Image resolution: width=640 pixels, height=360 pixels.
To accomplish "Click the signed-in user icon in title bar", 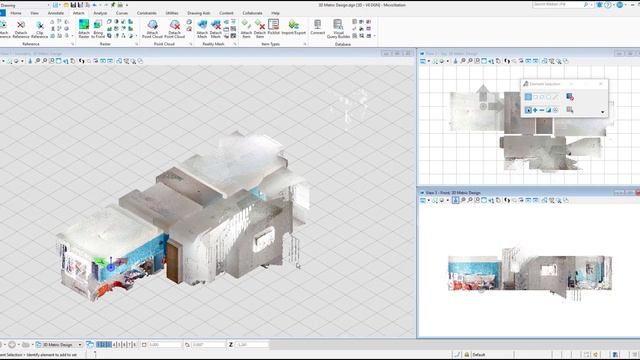I will point(620,5).
